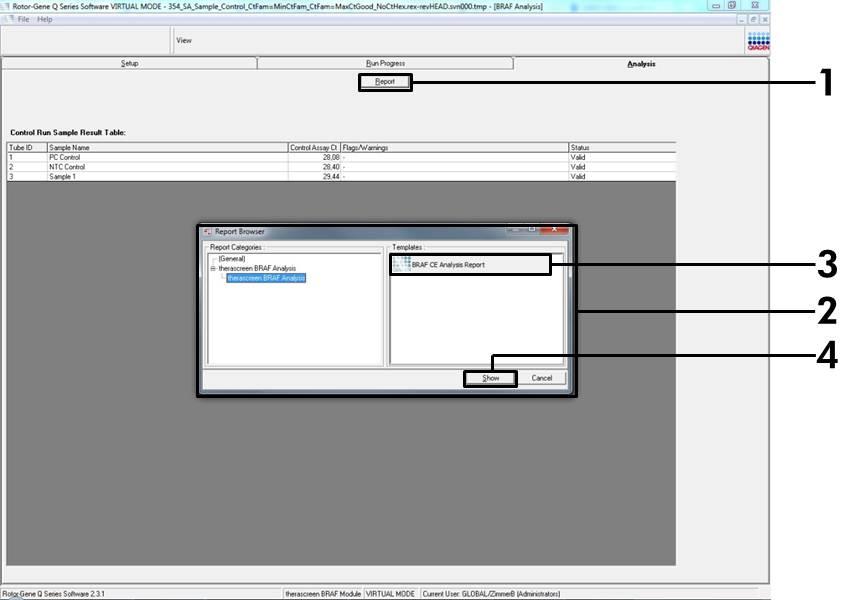Click the therascreen BRAF Module status entry
The width and height of the screenshot is (862, 600).
coord(323,594)
